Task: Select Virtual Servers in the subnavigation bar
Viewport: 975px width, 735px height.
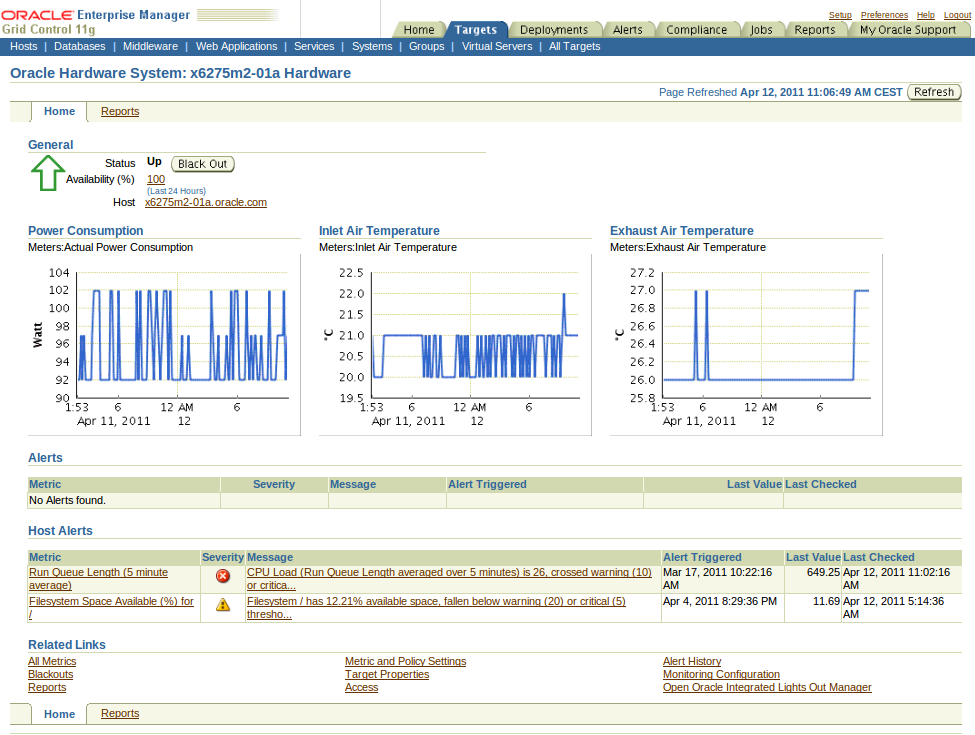Action: click(x=497, y=46)
